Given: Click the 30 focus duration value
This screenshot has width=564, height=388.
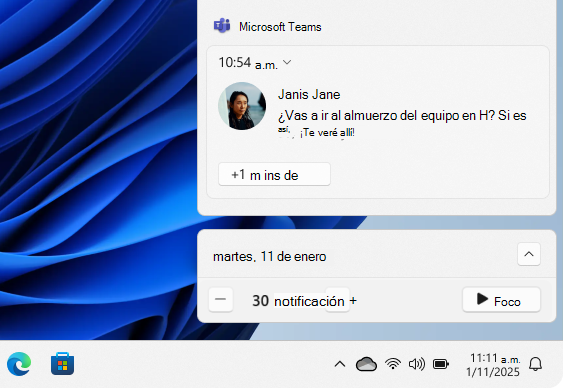Looking at the screenshot, I should pos(260,301).
